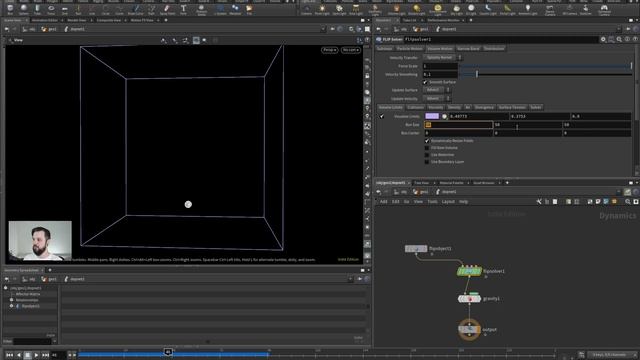The image size is (640, 360).
Task: Switch to the Surface Tension sub-tab
Action: click(512, 107)
